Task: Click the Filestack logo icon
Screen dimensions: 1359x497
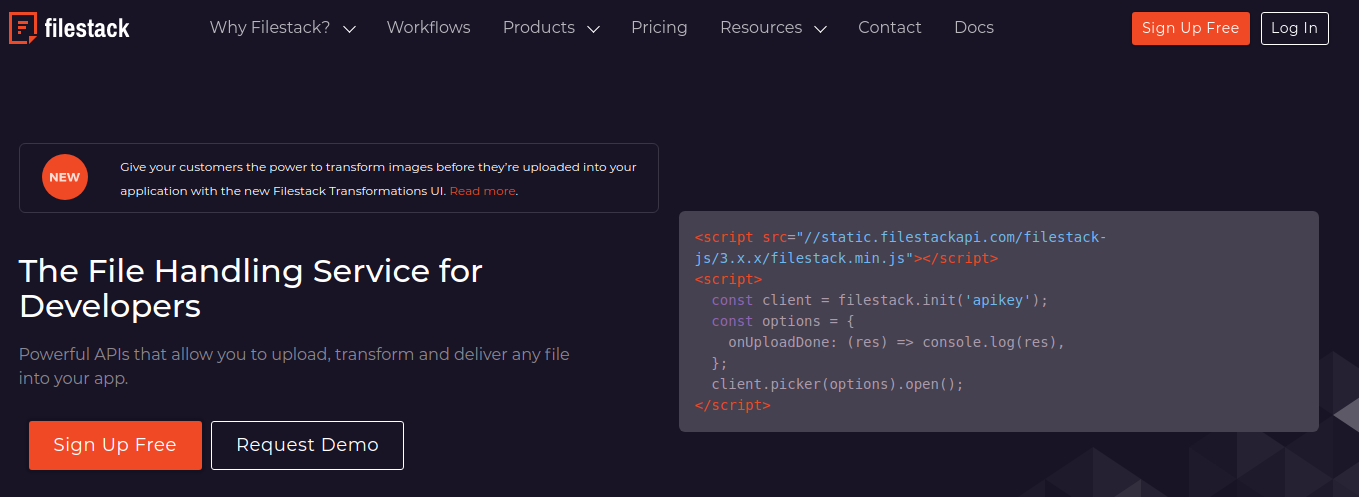Action: [23, 28]
